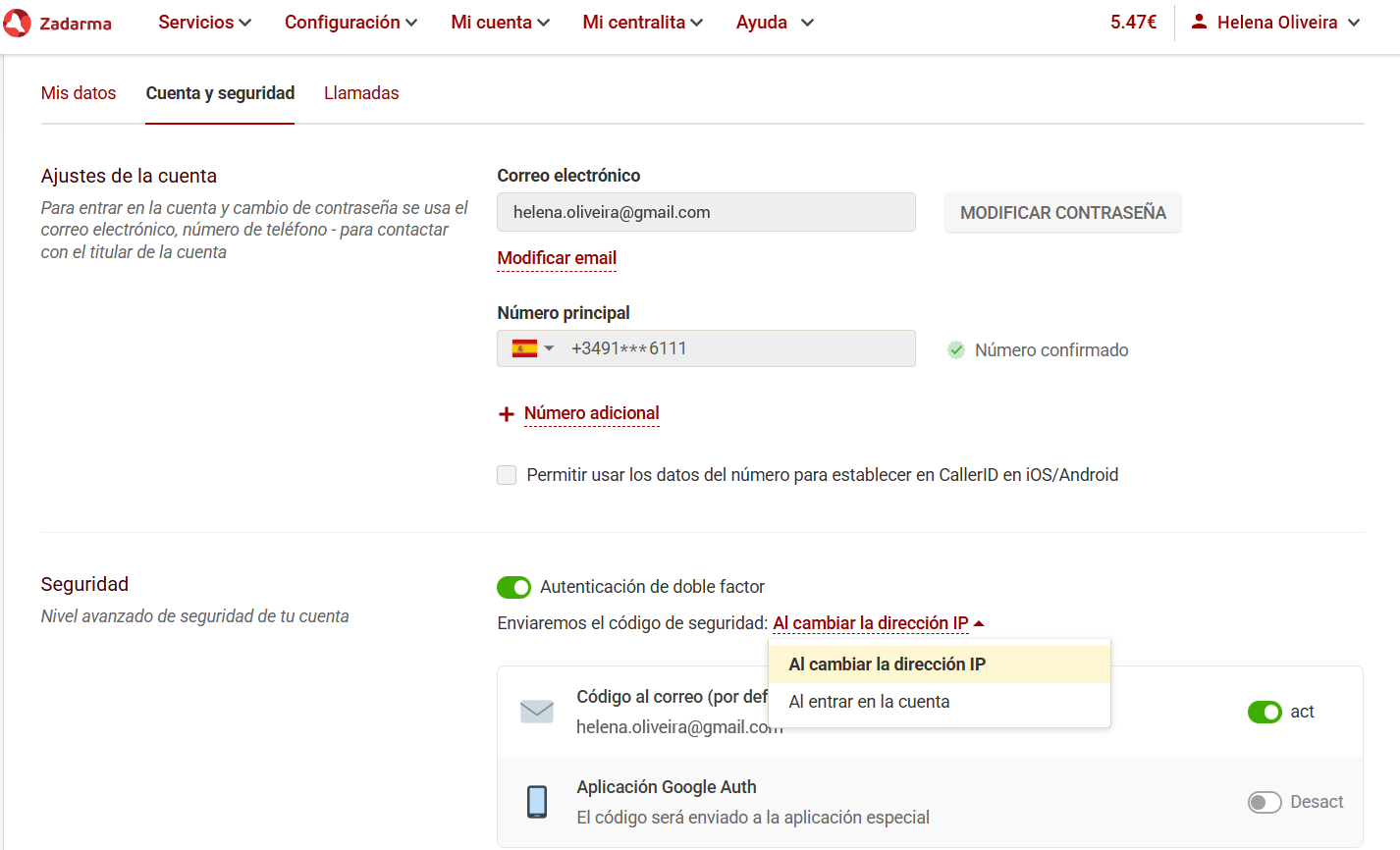Click the envelope icon for Código al correo
1400x850 pixels.
click(x=537, y=712)
